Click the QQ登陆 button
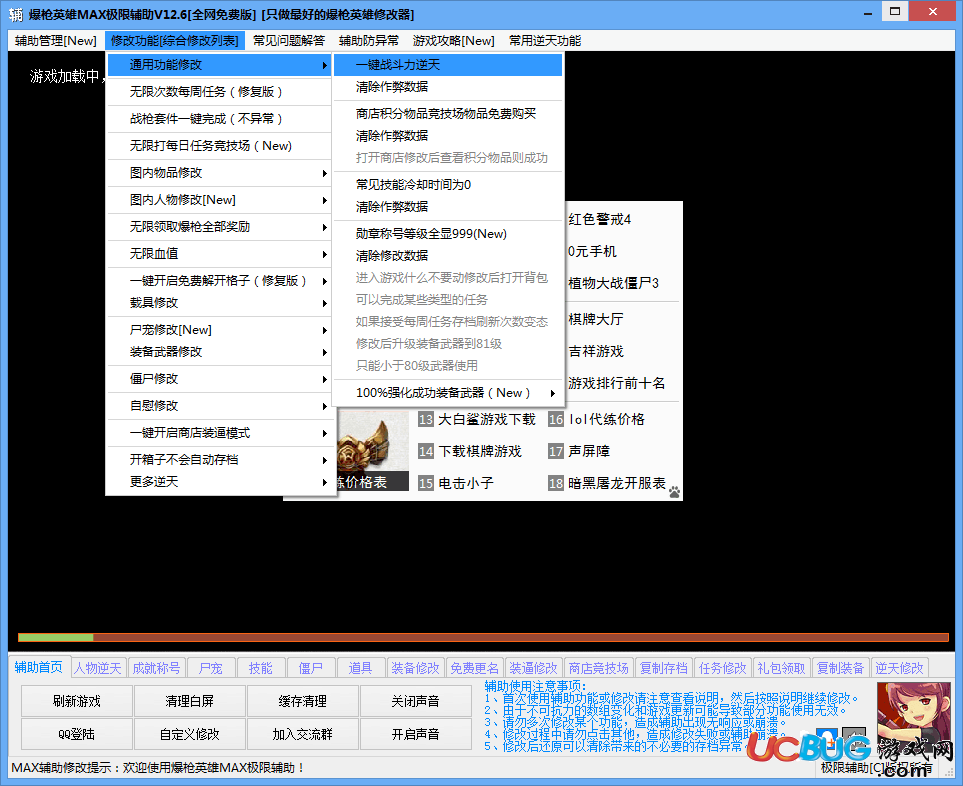This screenshot has height=786, width=963. pos(77,734)
